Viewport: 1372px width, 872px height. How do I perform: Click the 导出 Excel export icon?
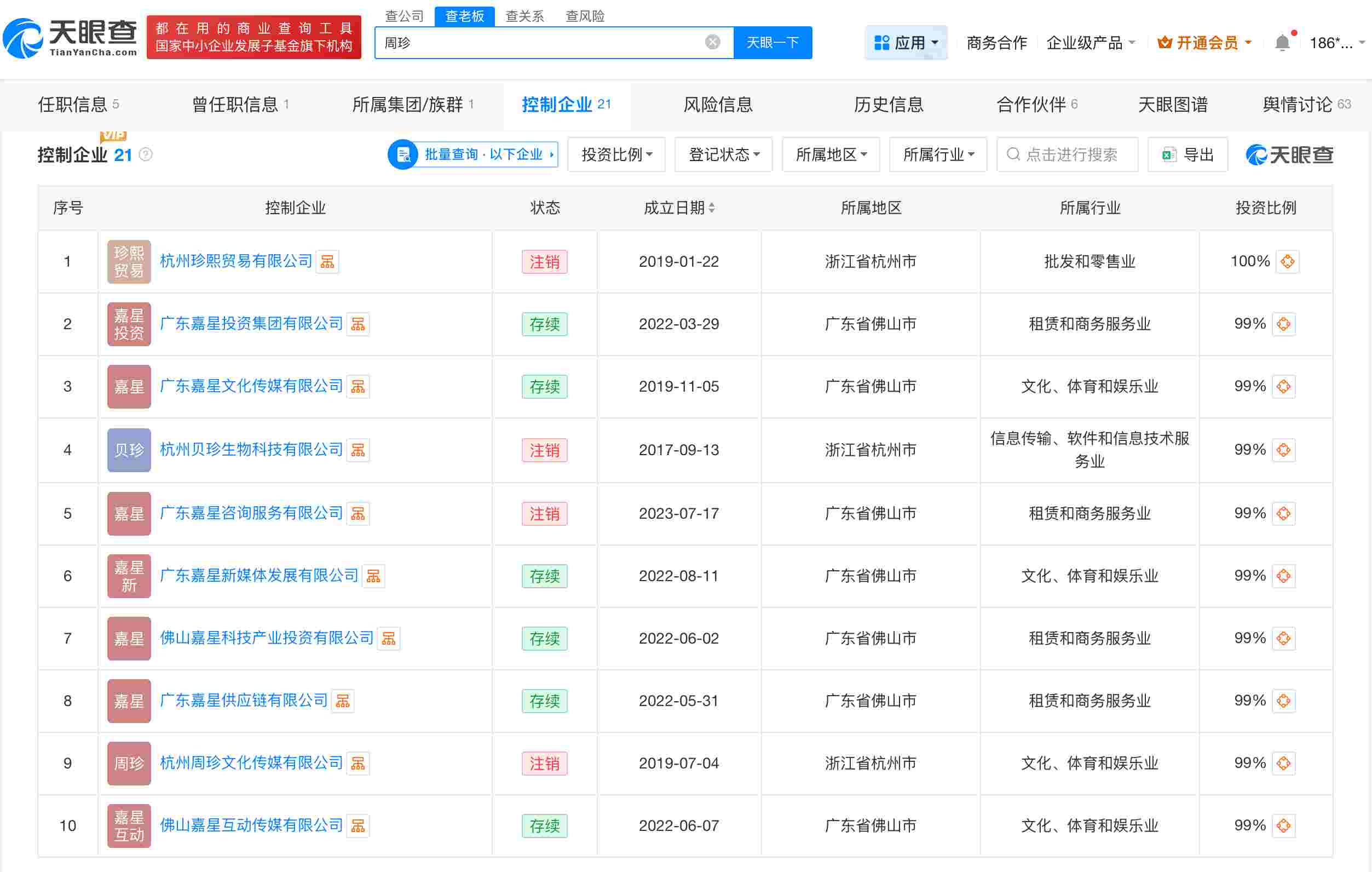[1168, 154]
